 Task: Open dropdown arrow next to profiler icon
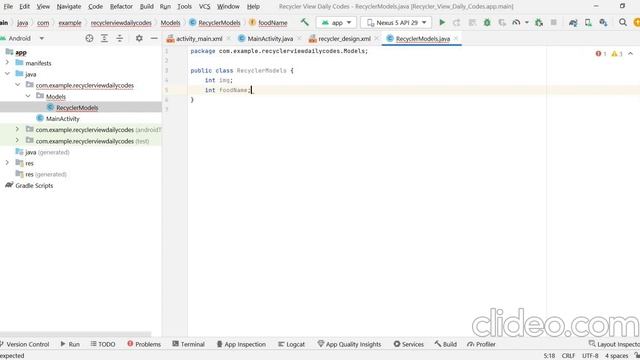(x=527, y=22)
